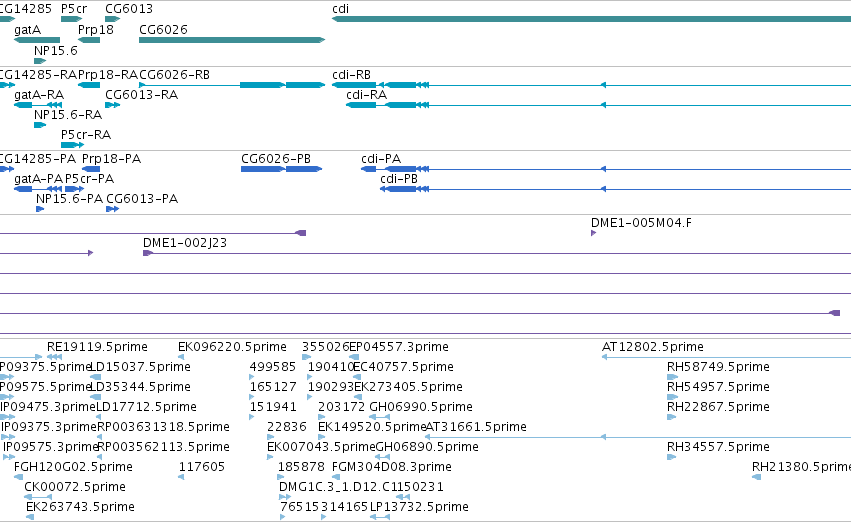Click EST EP04557.3prime label
Screen dimensions: 851x522
click(x=399, y=347)
